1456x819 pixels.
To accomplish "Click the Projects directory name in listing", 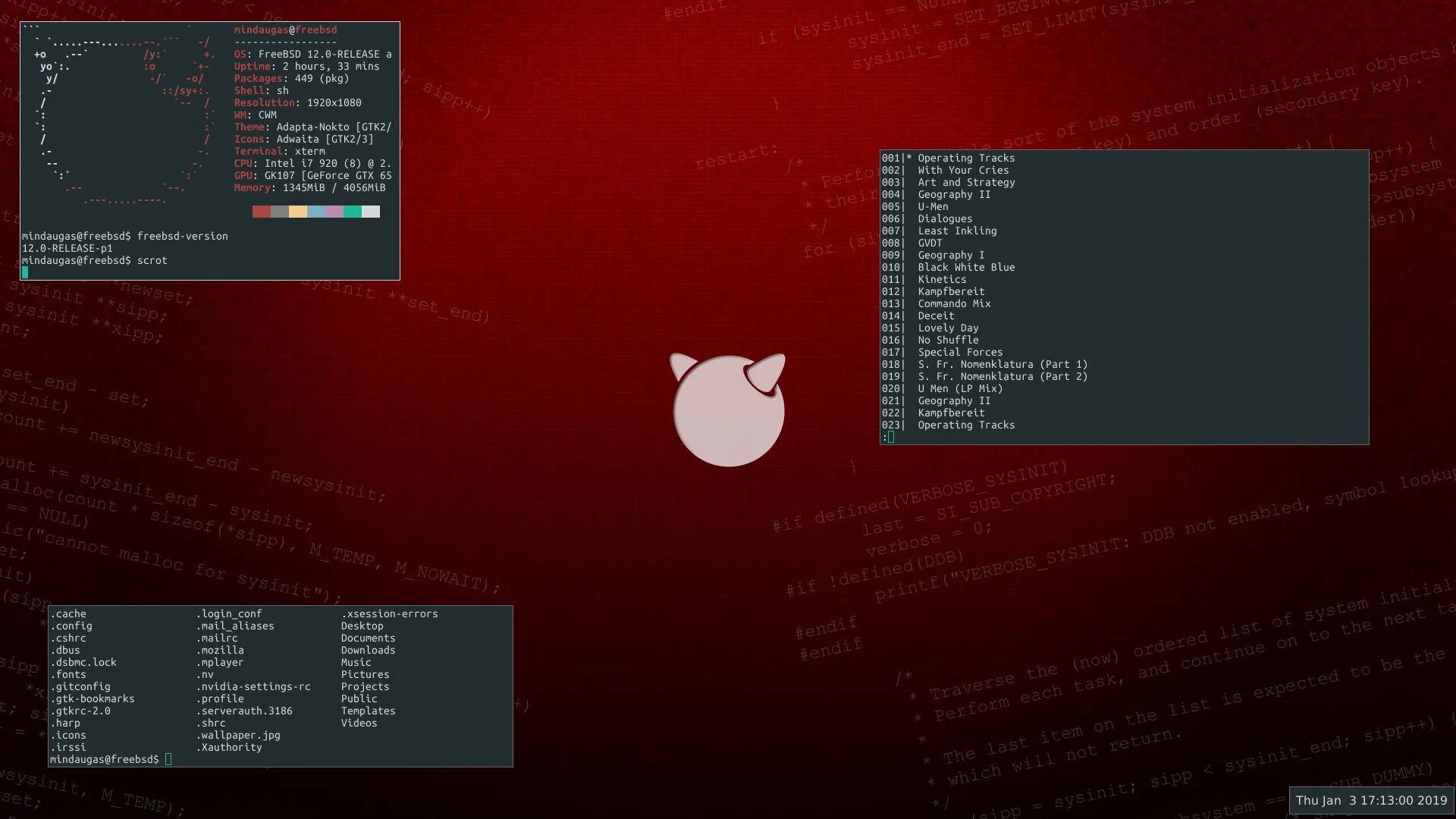I will (366, 687).
